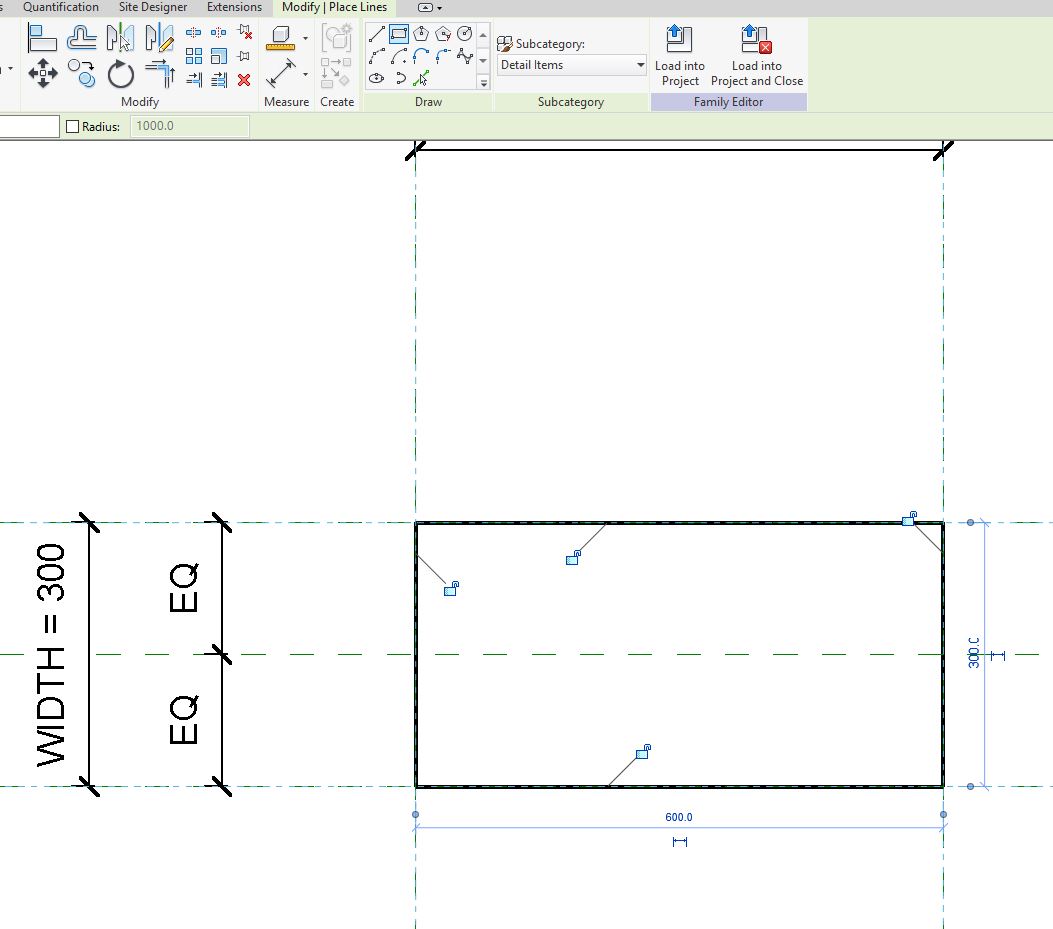The width and height of the screenshot is (1053, 929).
Task: Unlock the padlock constraint on the top-right corner
Action: coord(908,519)
